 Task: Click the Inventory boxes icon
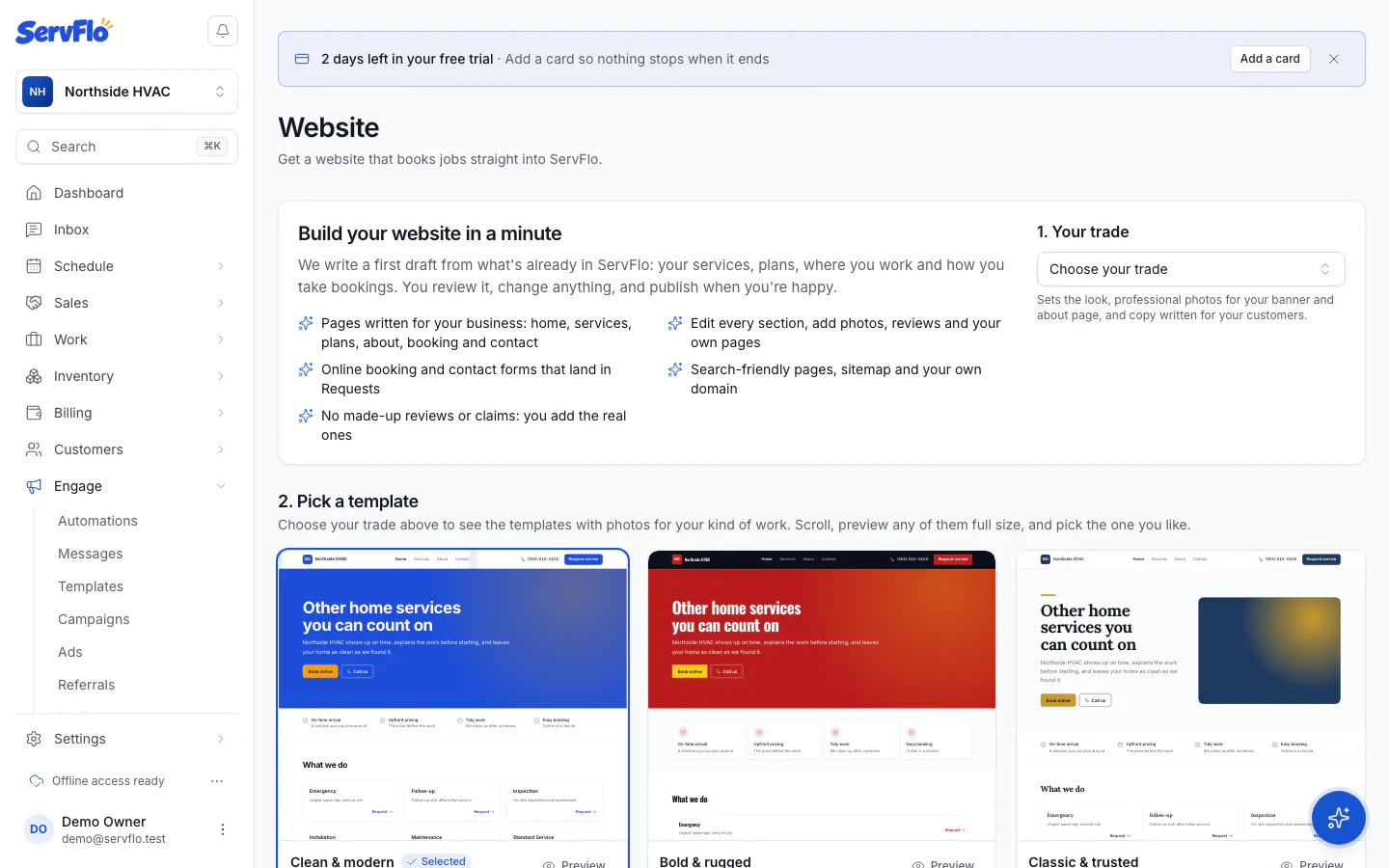point(34,376)
